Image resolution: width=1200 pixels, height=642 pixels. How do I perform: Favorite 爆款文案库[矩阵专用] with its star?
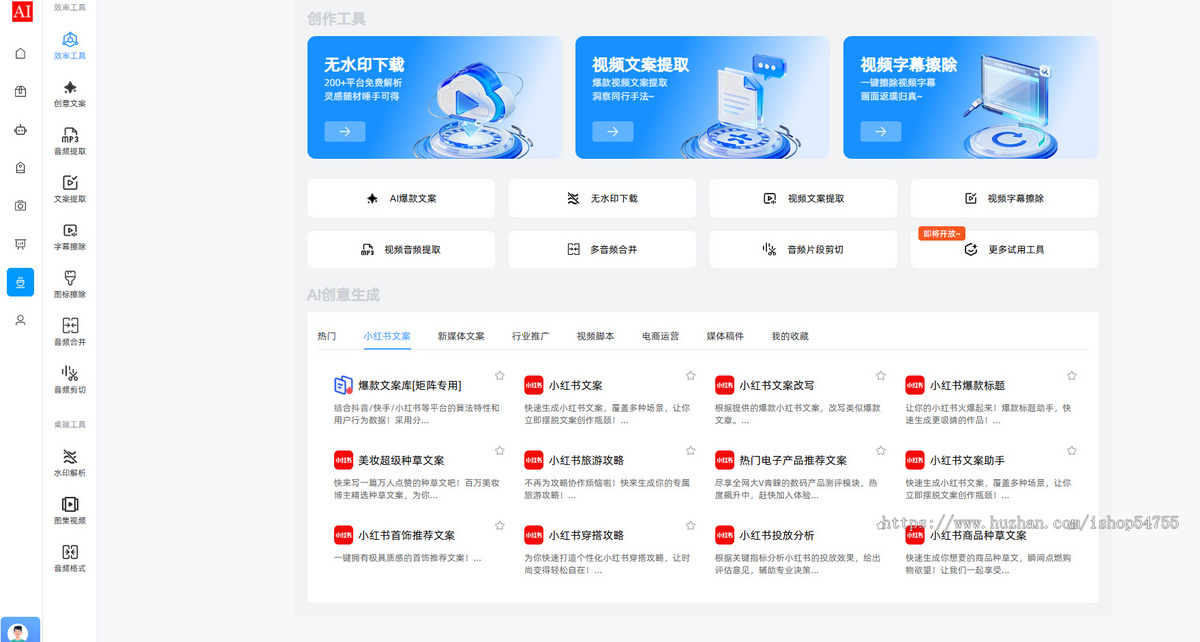pos(499,376)
